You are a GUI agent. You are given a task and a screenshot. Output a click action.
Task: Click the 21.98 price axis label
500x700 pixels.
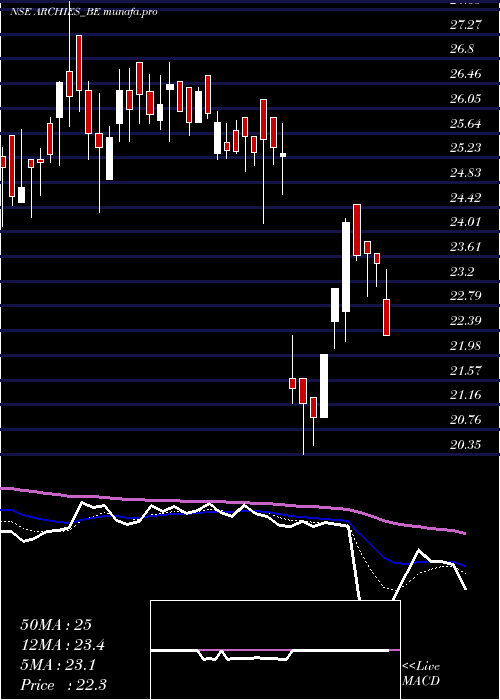click(465, 346)
